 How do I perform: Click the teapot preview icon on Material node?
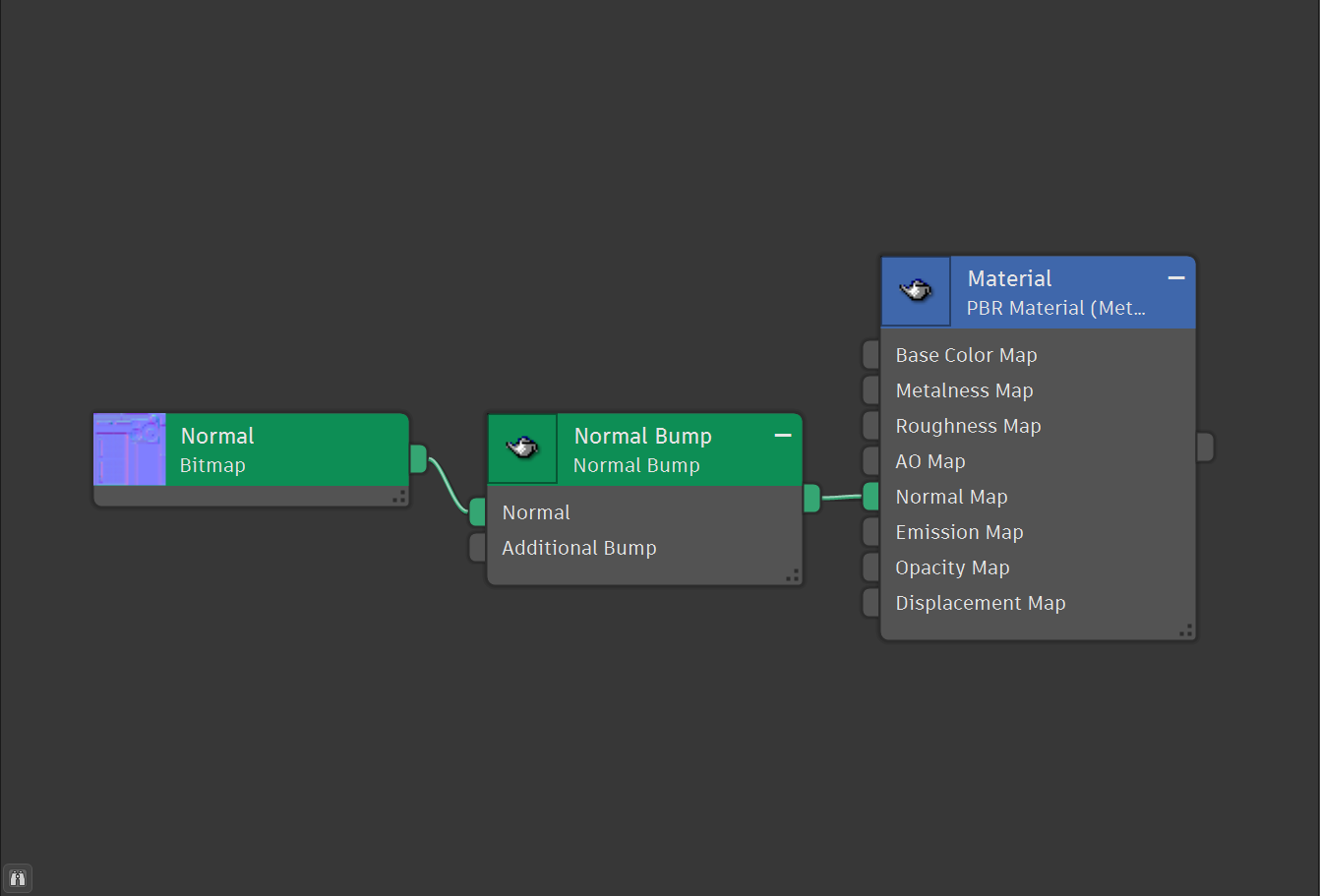pyautogui.click(x=916, y=291)
